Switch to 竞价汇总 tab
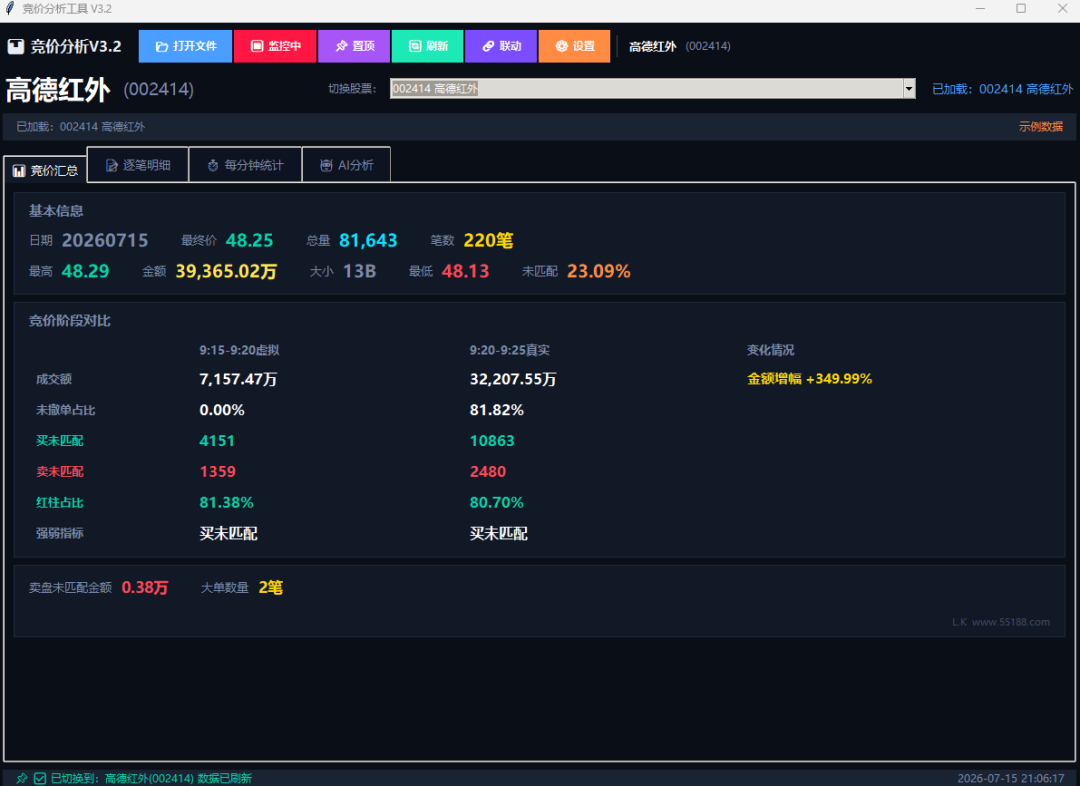1080x786 pixels. [45, 170]
